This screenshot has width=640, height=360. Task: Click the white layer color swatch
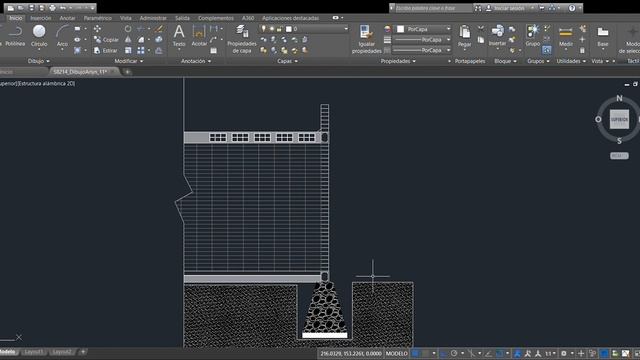(x=289, y=29)
